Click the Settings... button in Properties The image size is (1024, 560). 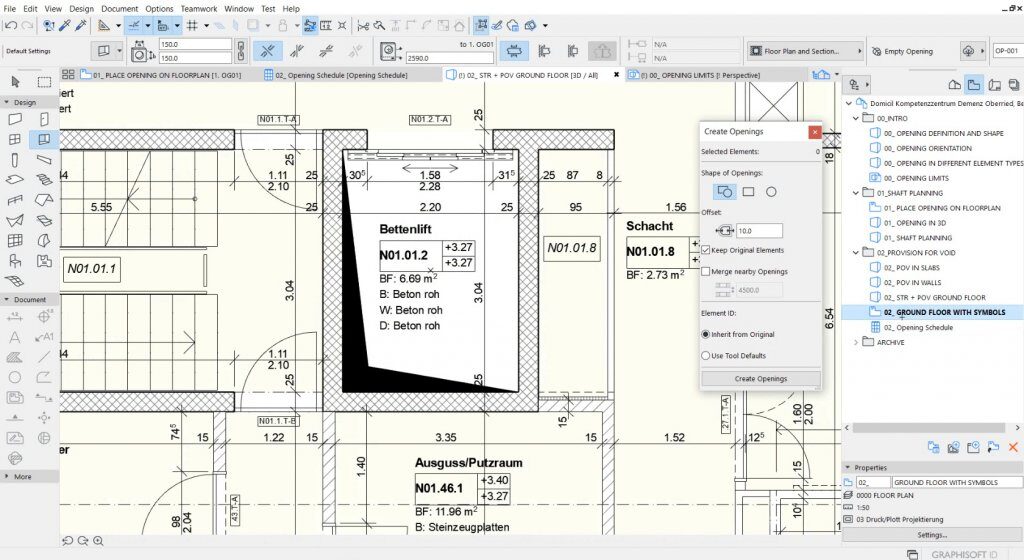(931, 534)
